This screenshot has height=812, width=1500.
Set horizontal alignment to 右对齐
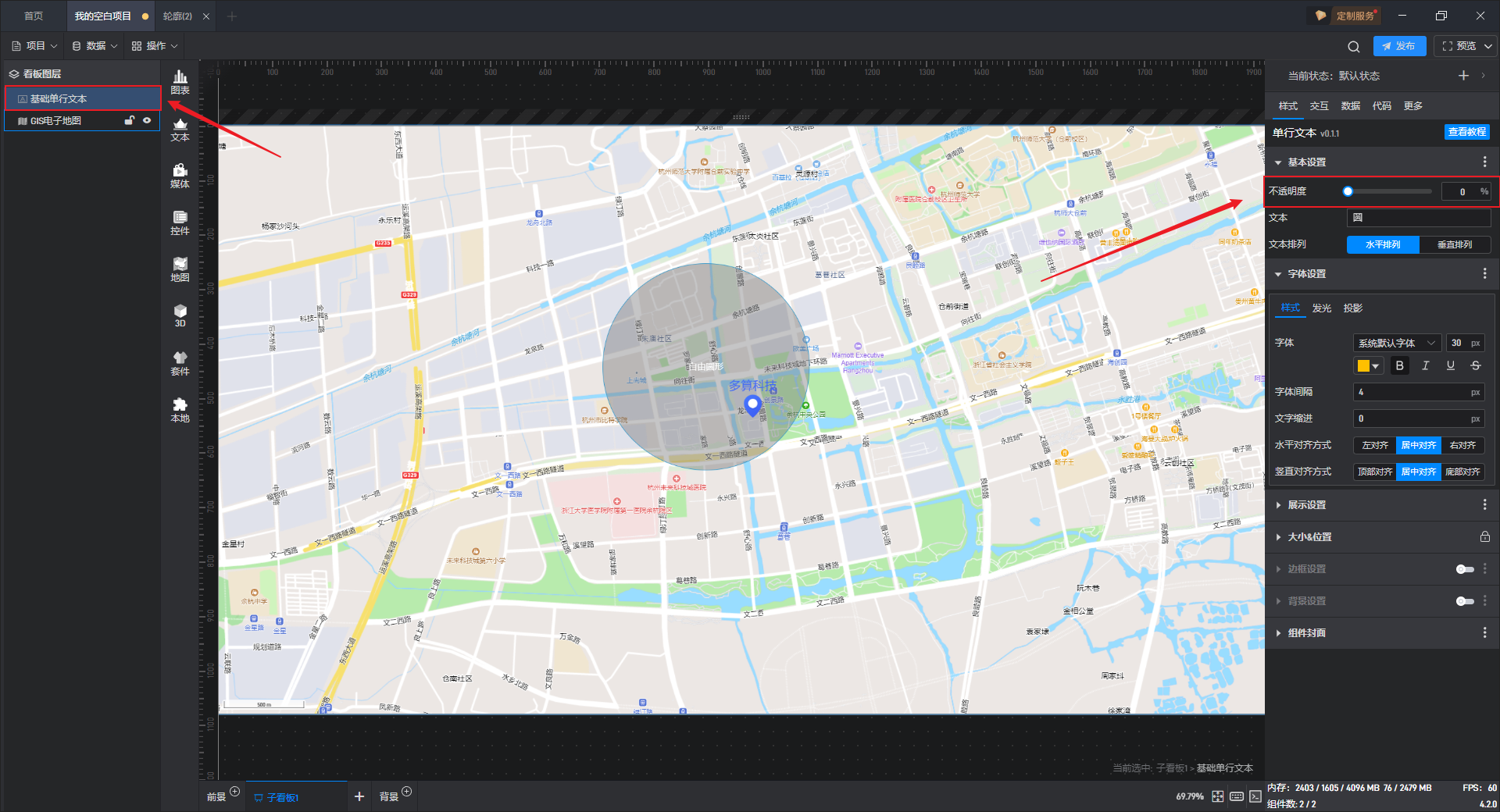(x=1462, y=445)
